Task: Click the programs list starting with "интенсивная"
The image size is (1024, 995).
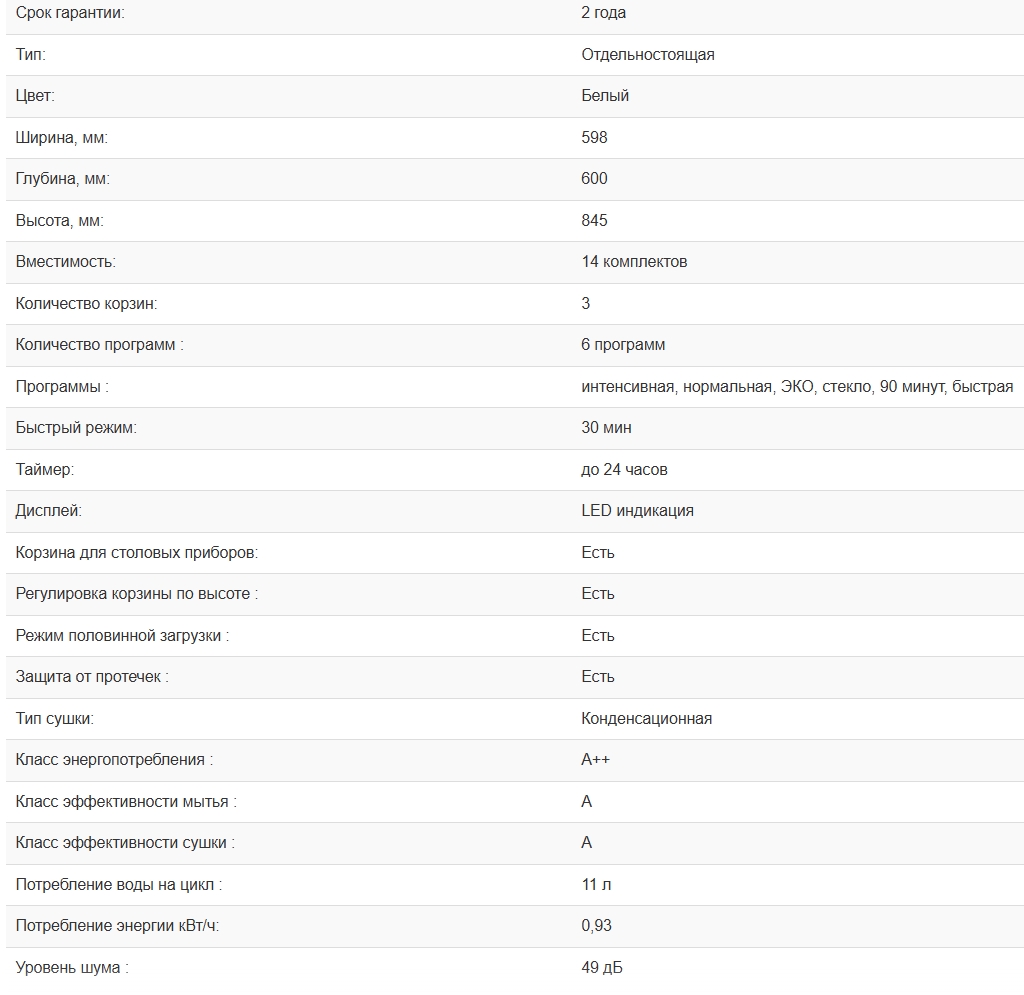Action: 797,387
